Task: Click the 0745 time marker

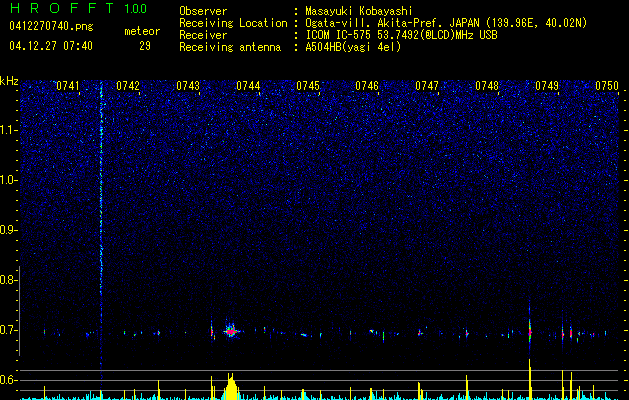Action: [308, 86]
